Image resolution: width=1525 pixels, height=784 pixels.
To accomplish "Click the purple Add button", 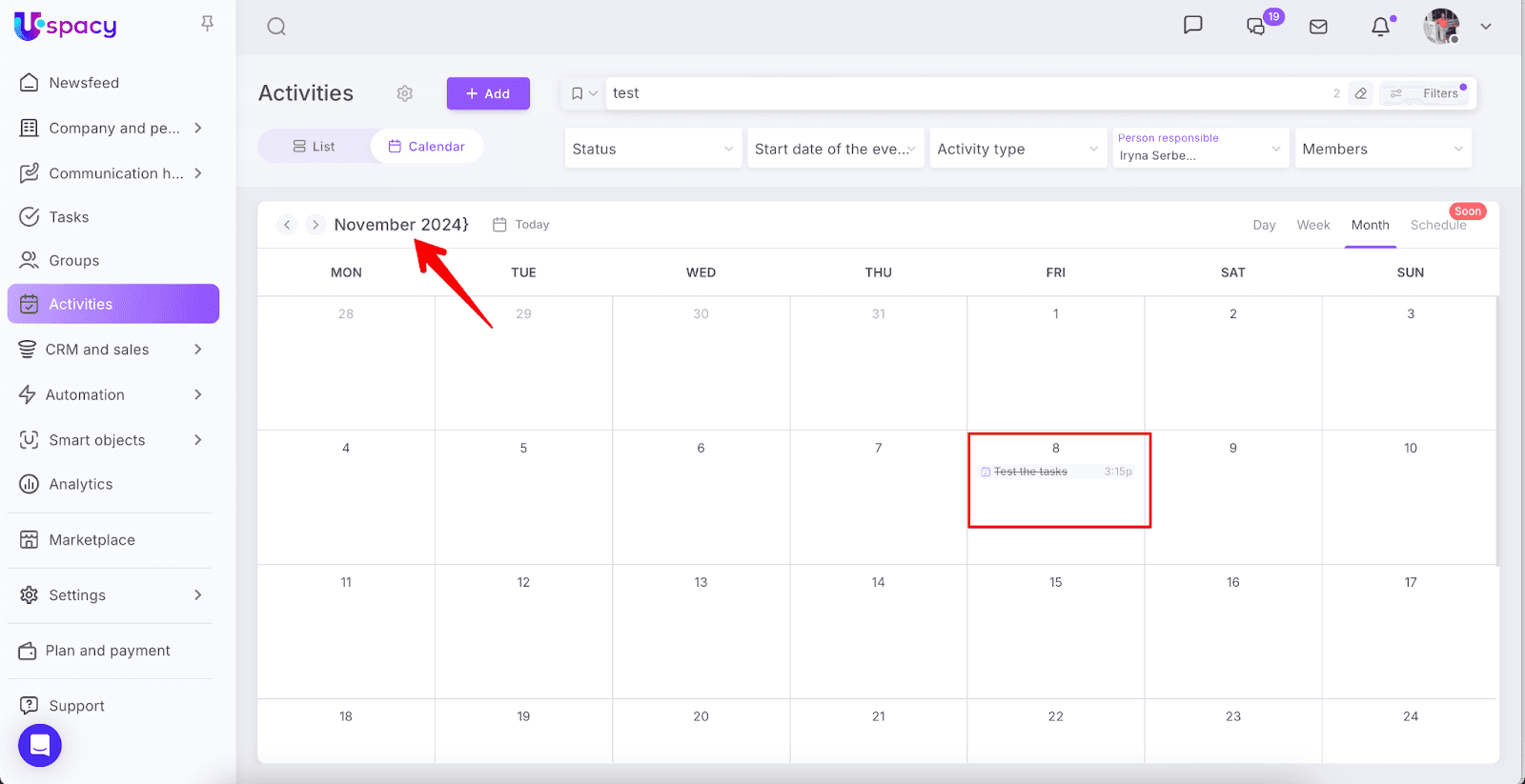I will point(488,93).
